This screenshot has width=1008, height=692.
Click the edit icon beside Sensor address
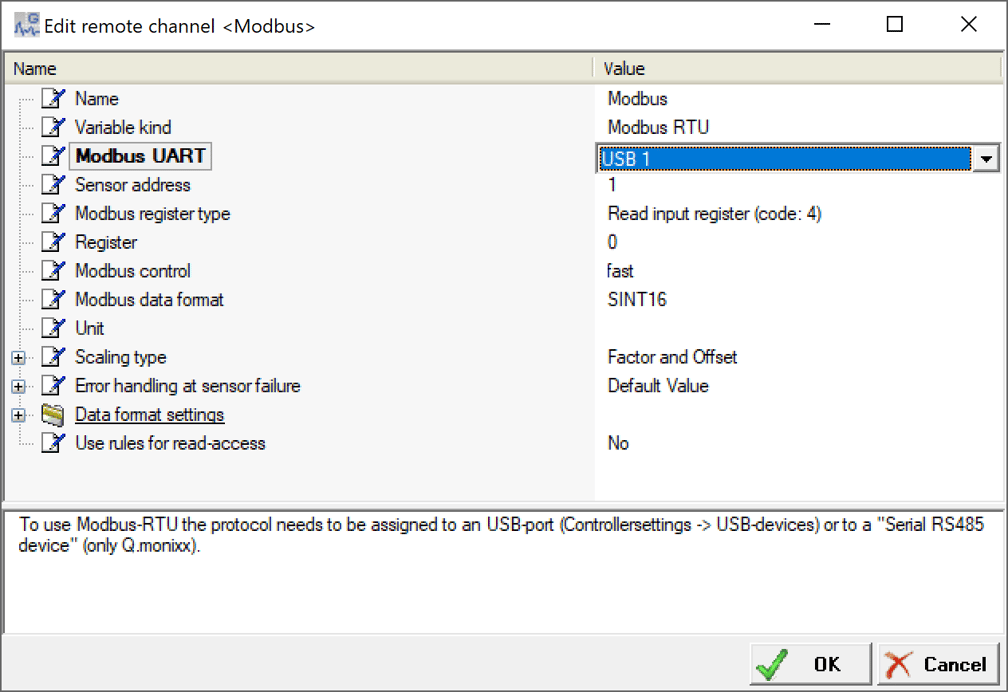(55, 185)
